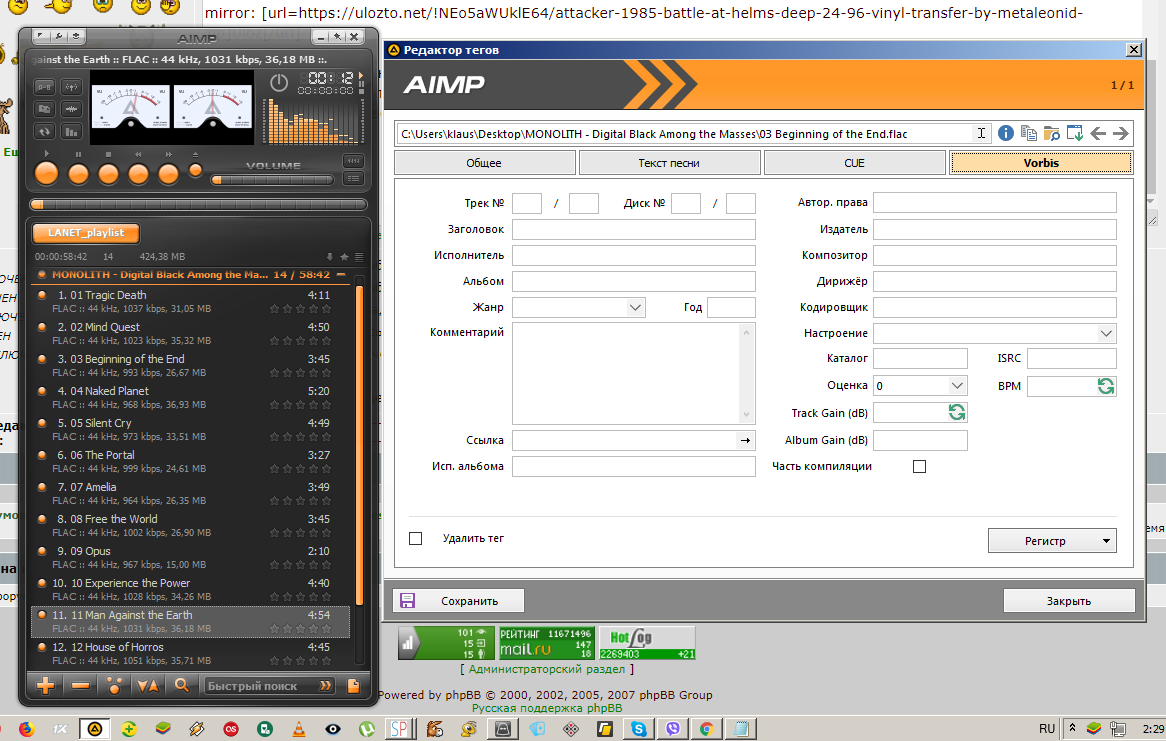Stop playback in AIMP player

pyautogui.click(x=109, y=173)
